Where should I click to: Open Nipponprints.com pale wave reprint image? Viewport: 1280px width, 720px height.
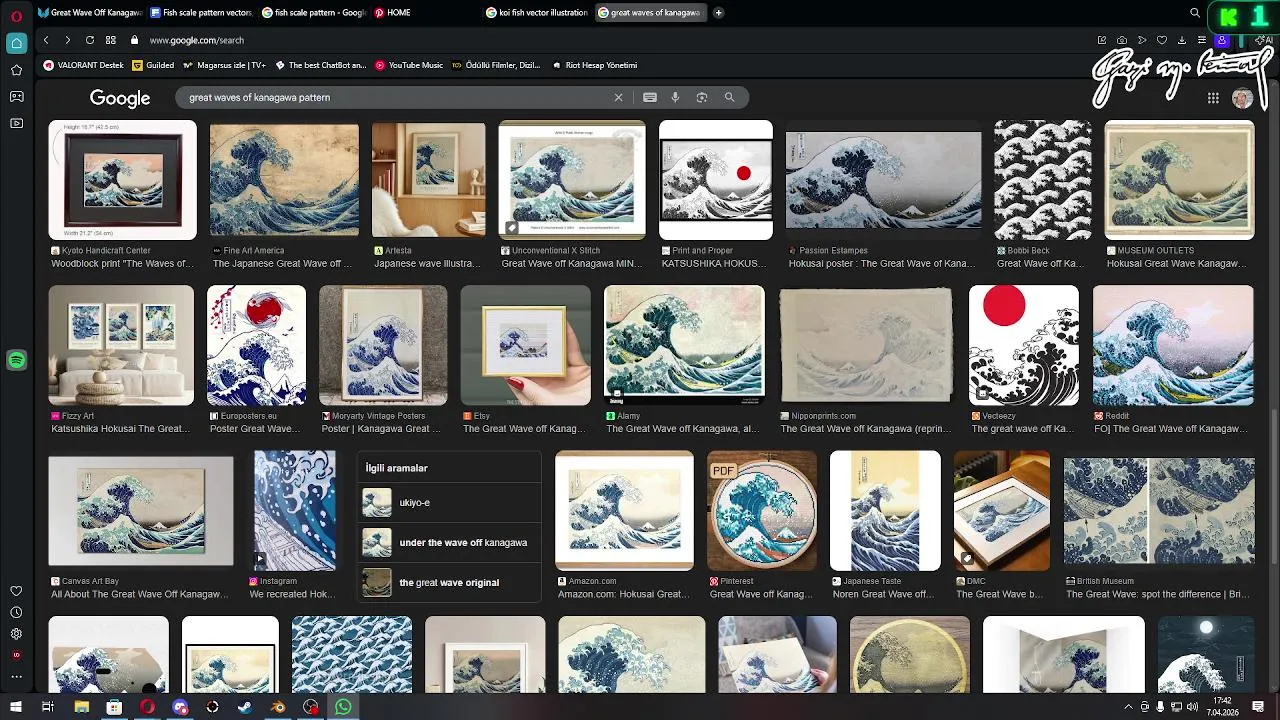(x=866, y=345)
